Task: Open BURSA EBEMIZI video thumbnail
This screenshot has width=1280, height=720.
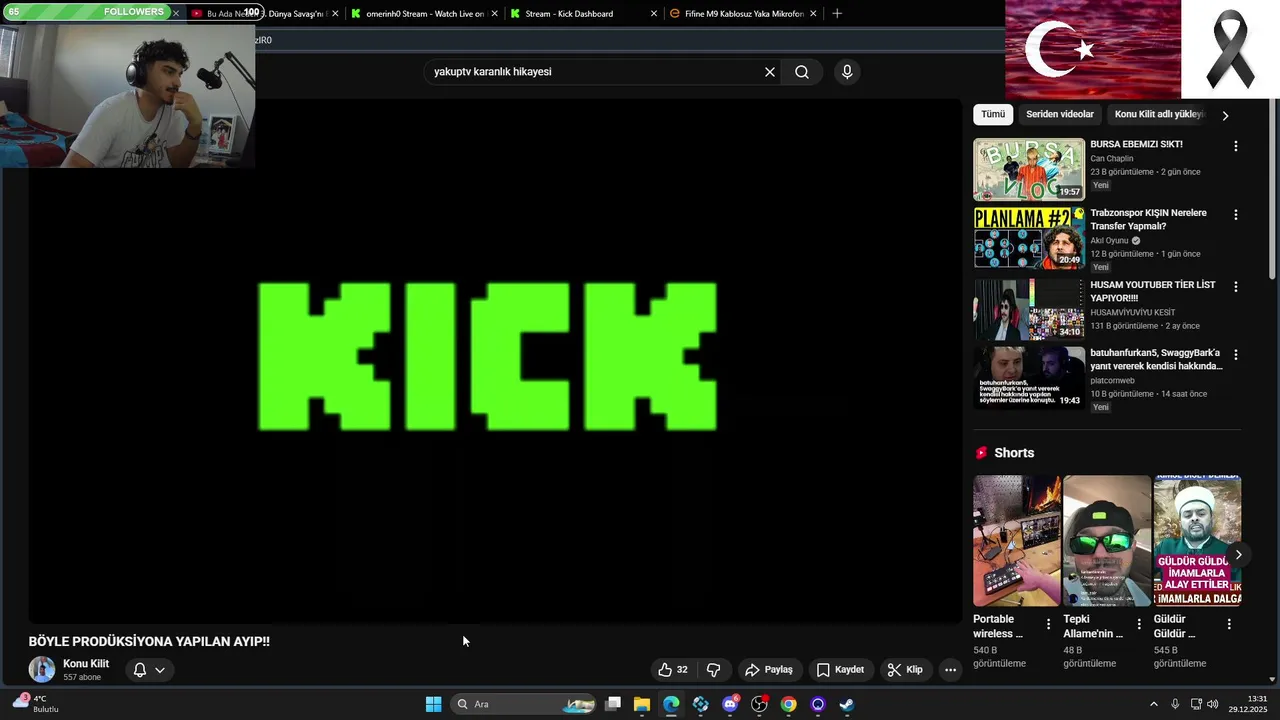Action: click(1029, 169)
